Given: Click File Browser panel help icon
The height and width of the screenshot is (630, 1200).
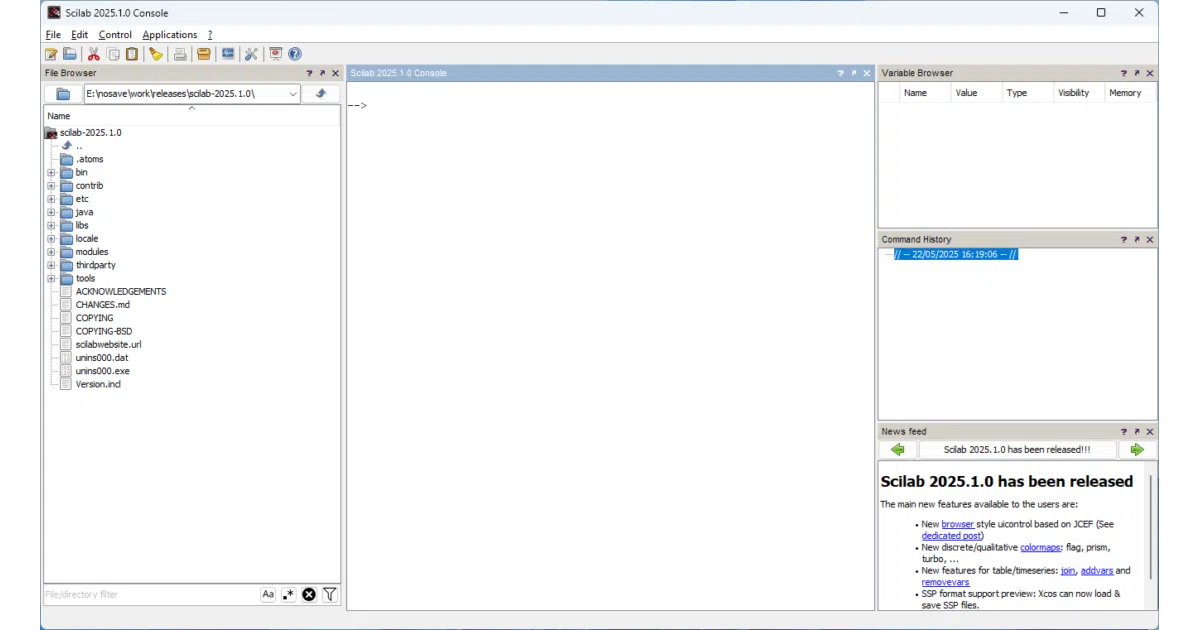Looking at the screenshot, I should tap(309, 73).
